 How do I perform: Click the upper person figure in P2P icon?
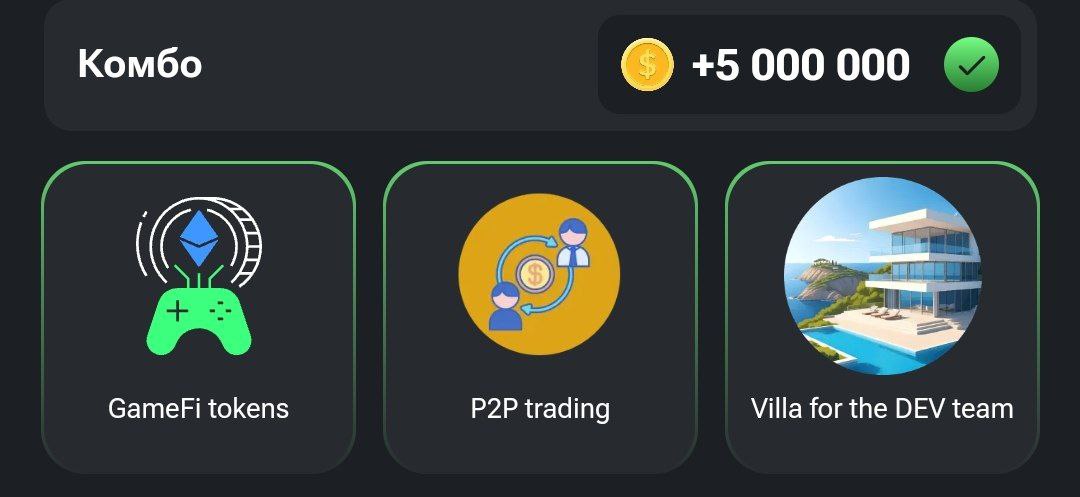(x=573, y=242)
